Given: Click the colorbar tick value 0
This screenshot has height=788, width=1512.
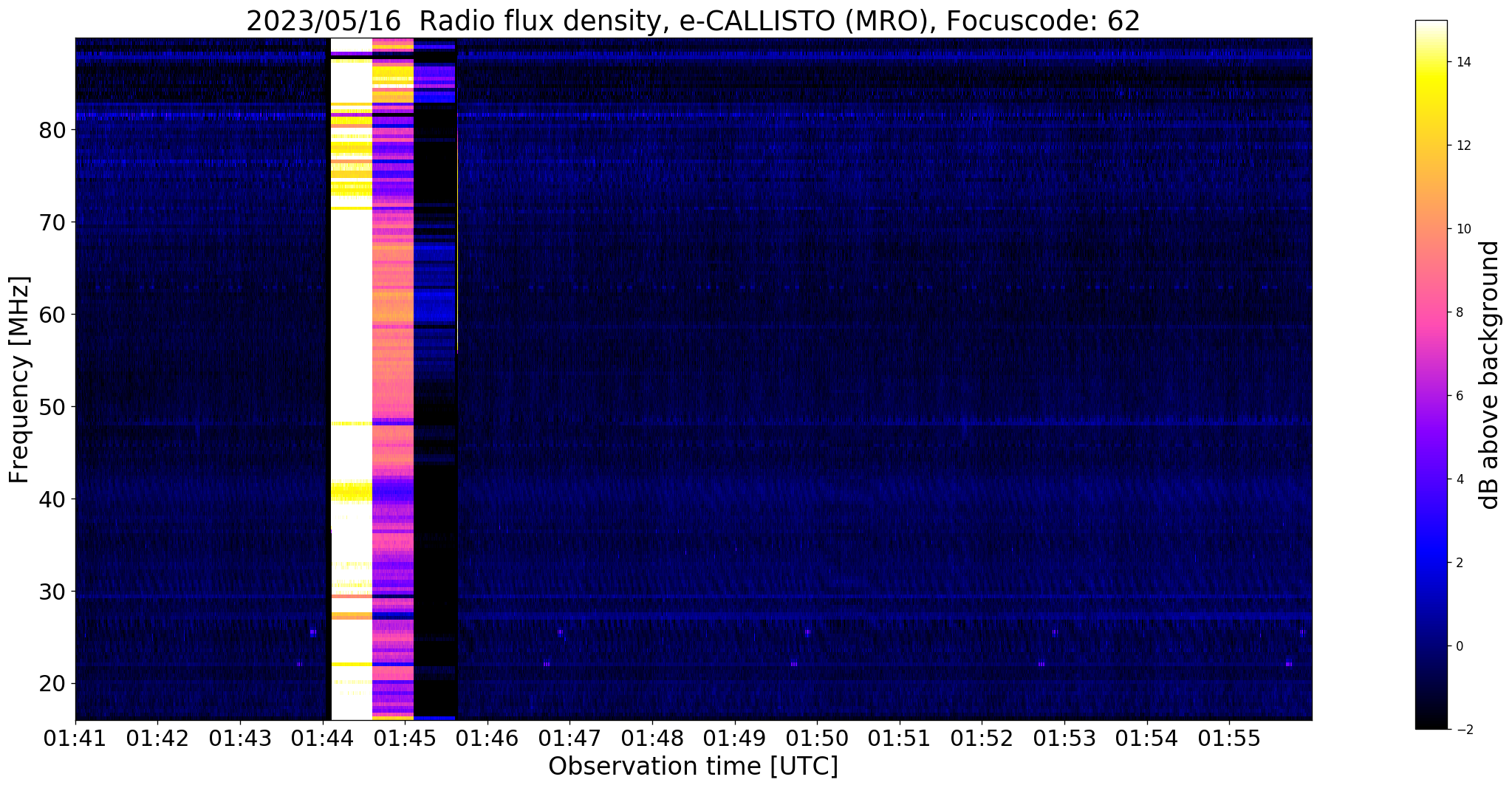Looking at the screenshot, I should point(1459,646).
